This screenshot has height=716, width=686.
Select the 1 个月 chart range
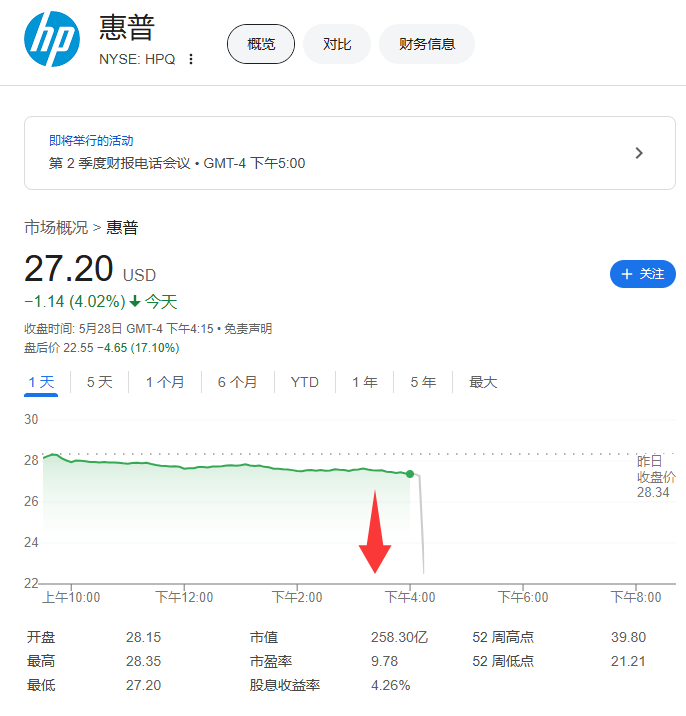165,382
